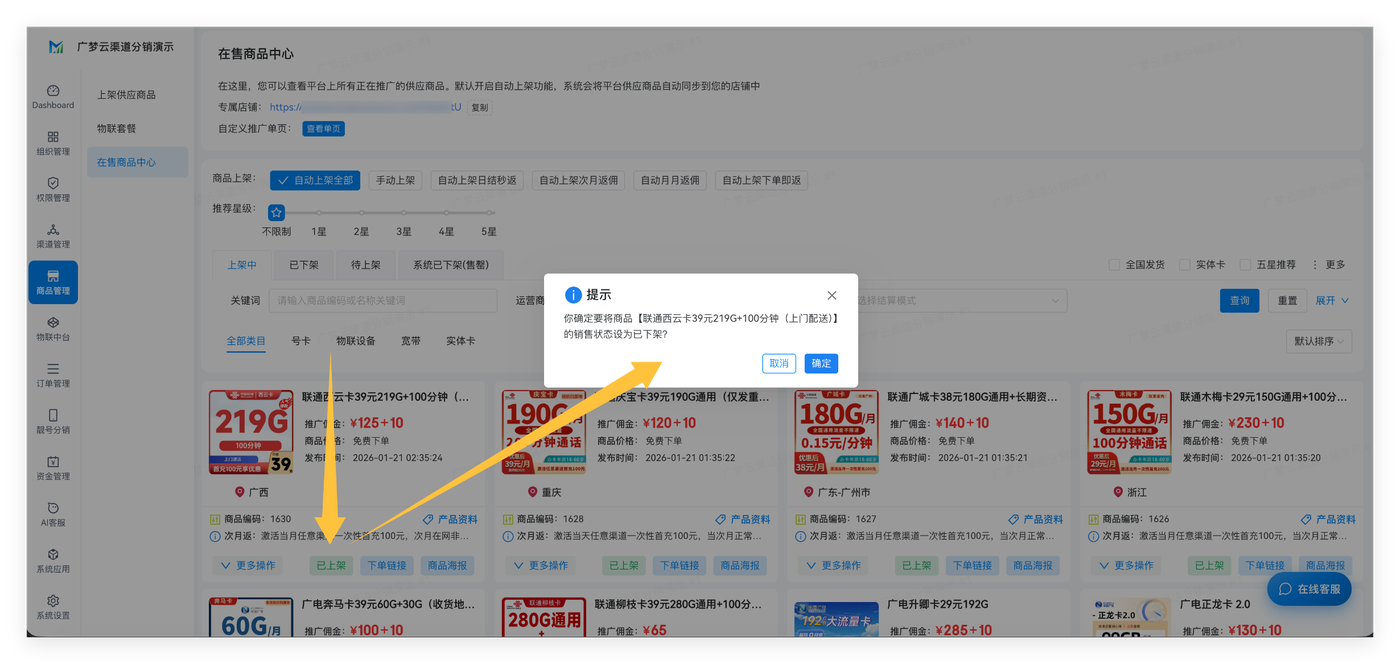
Task: Open AI客服 in the sidebar
Action: [53, 514]
